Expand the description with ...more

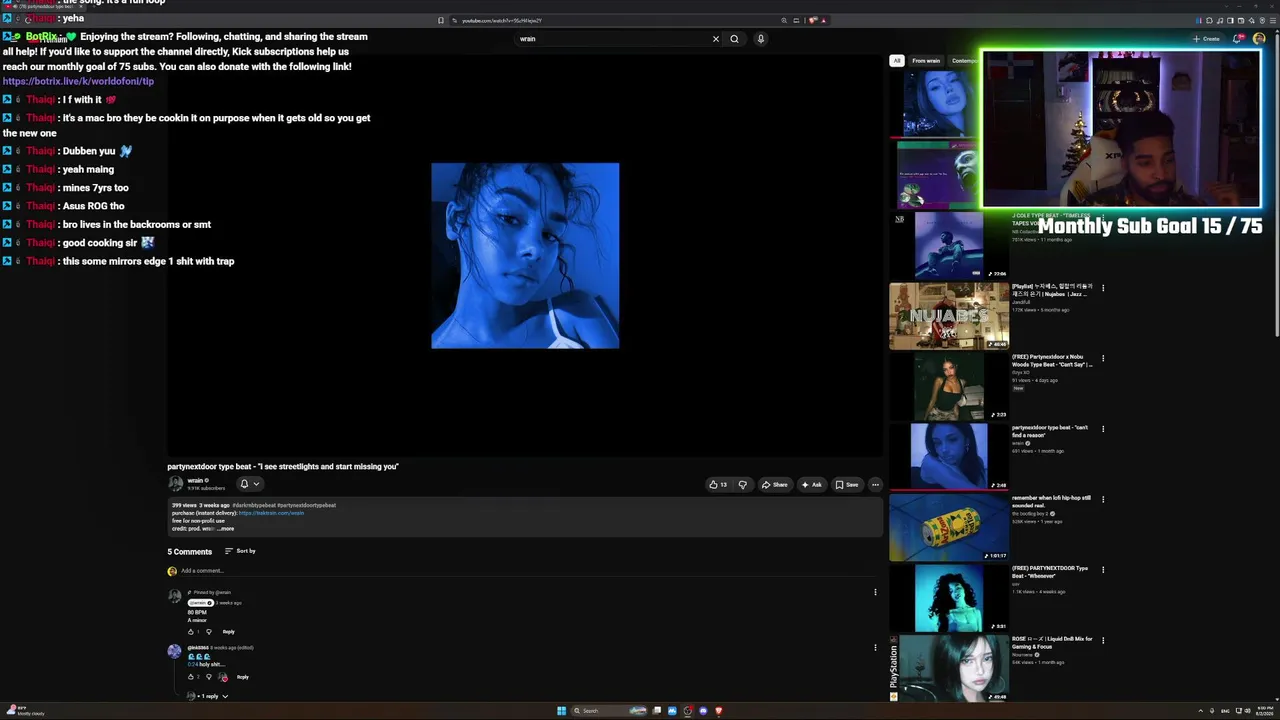226,528
